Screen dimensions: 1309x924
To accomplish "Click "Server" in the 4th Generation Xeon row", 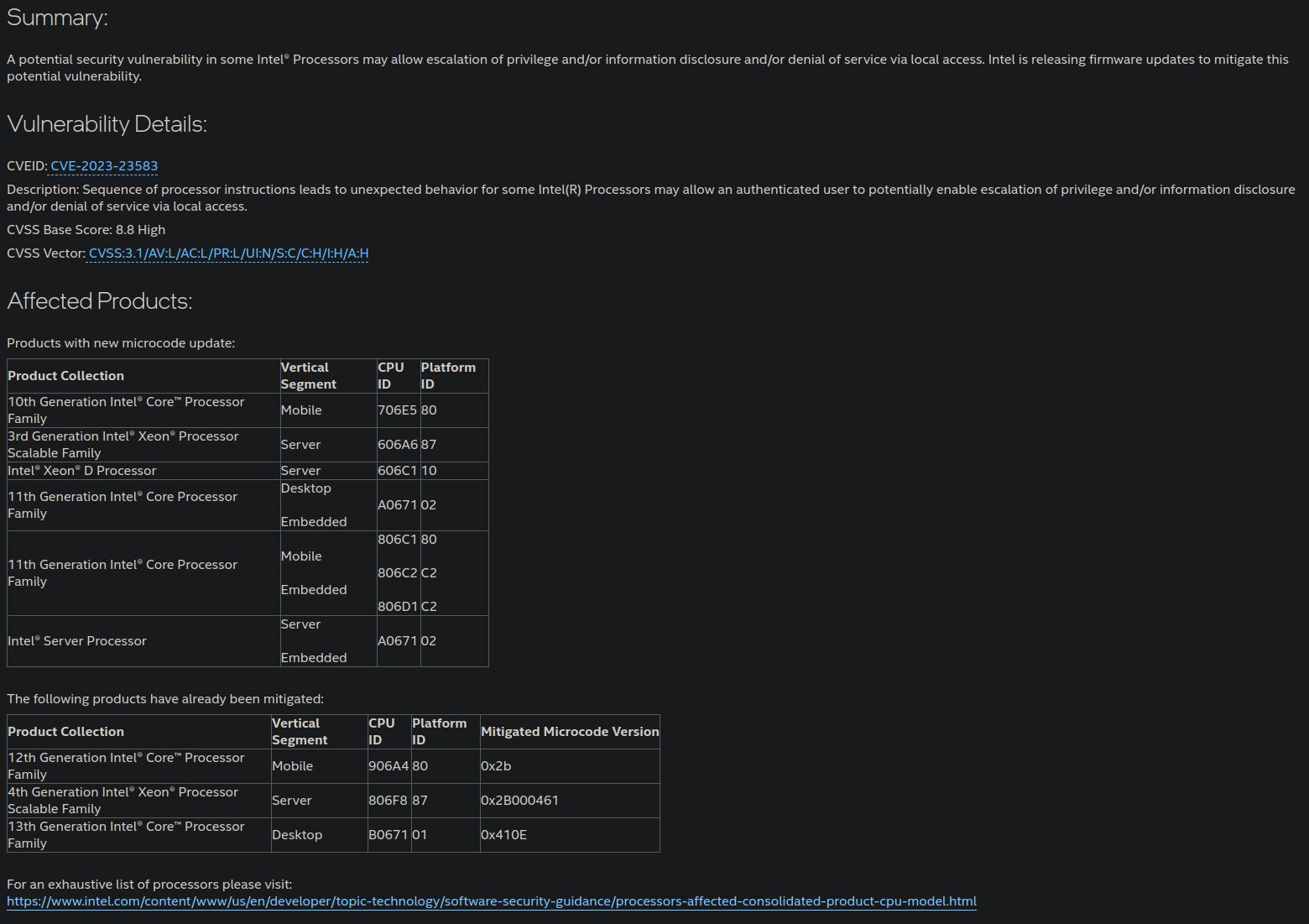I will click(x=291, y=801).
